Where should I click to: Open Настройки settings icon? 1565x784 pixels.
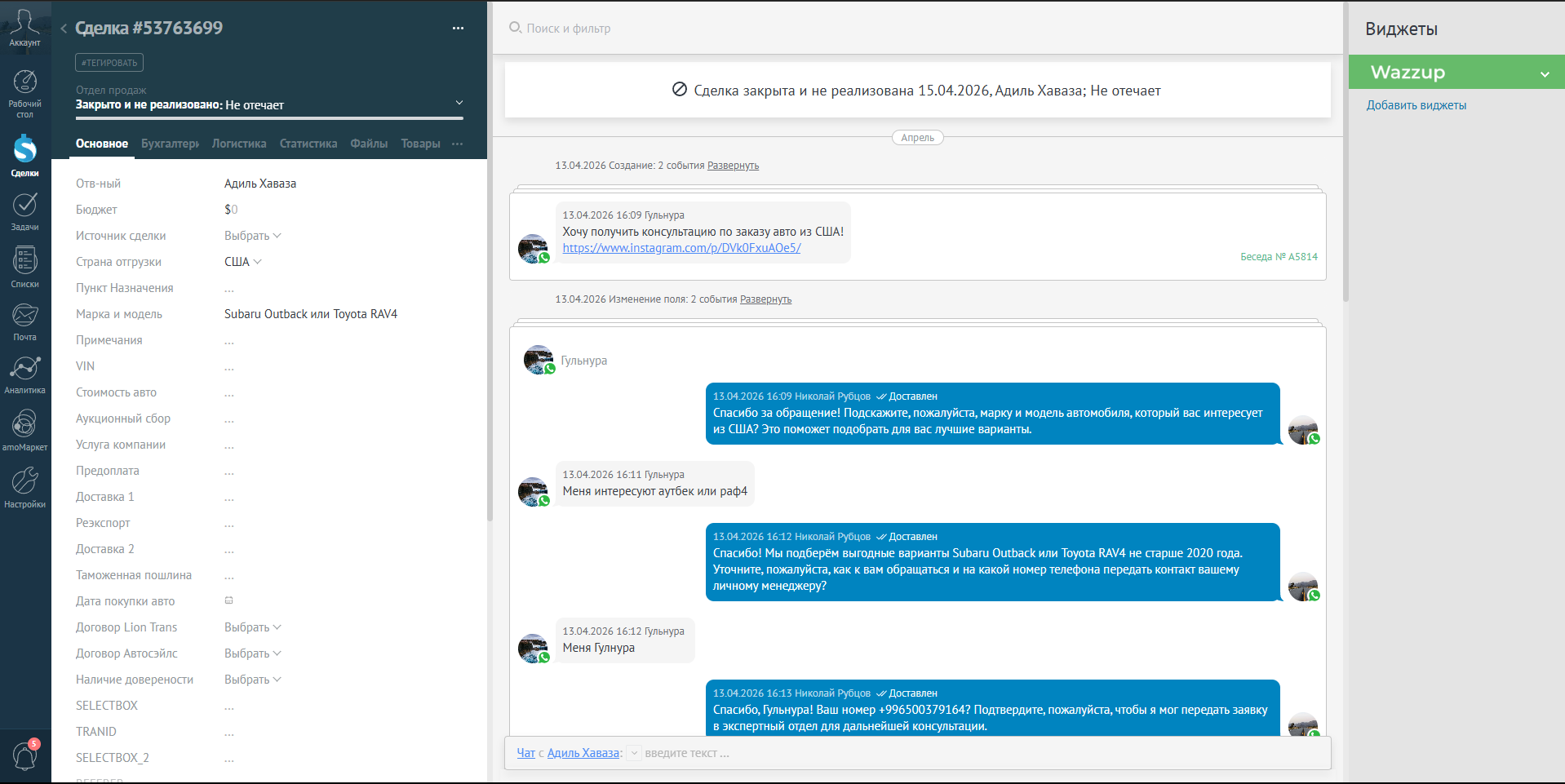pos(24,488)
